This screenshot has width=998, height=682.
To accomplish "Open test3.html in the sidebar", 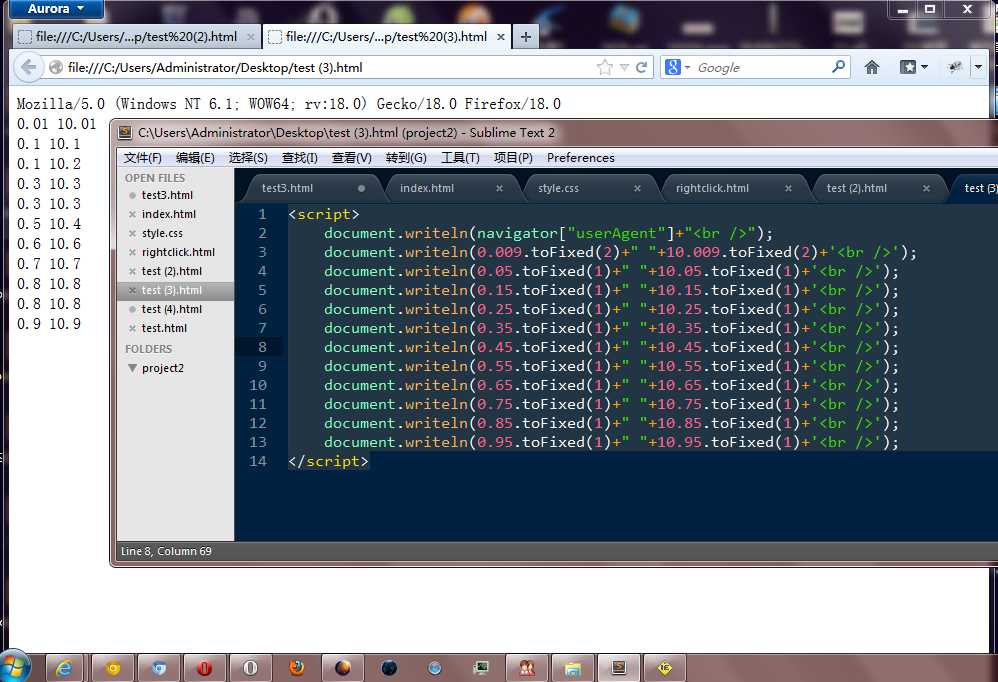I will (x=167, y=195).
